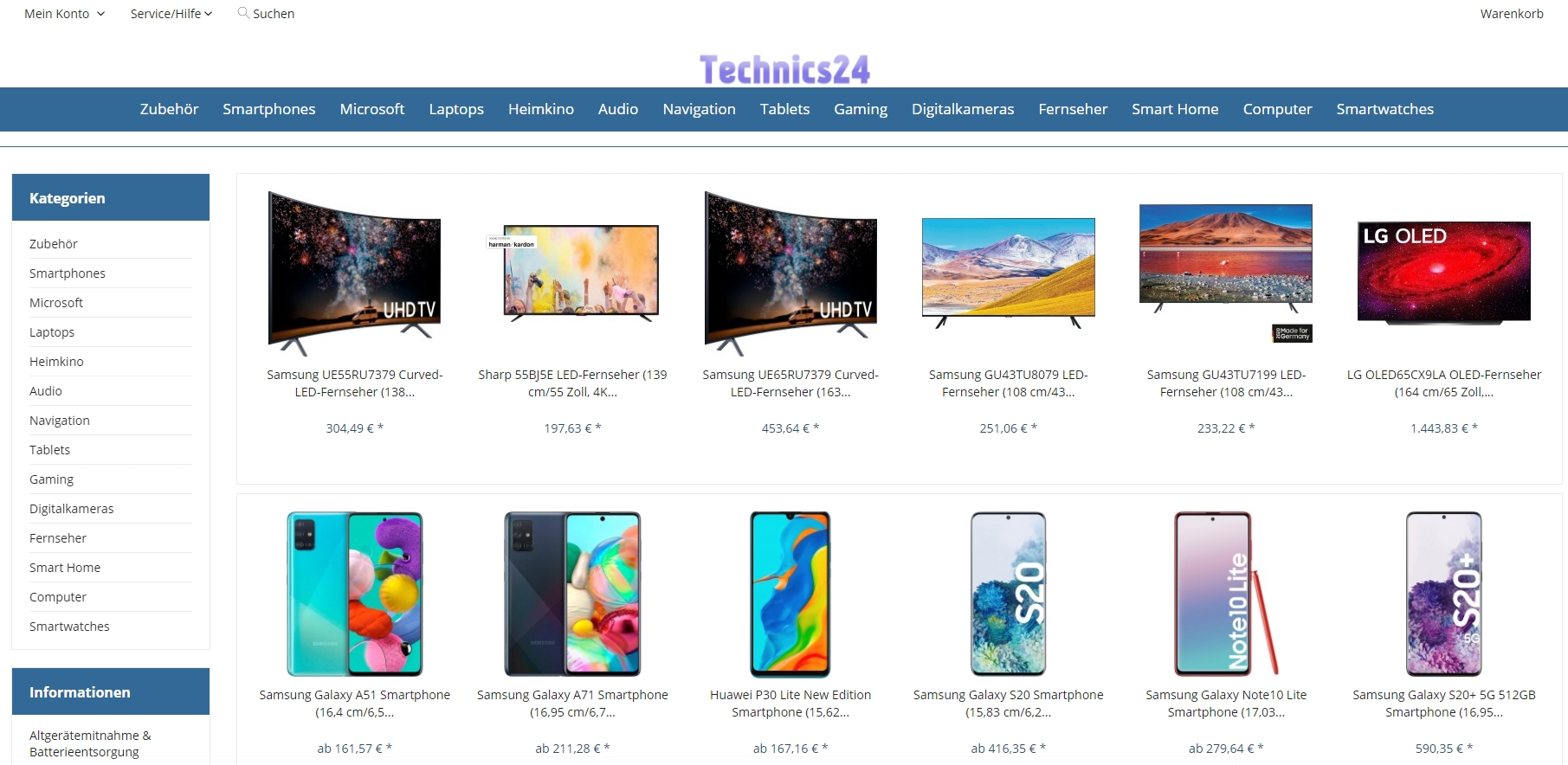The image size is (1568, 765).
Task: Select the Samsung UE65RU7379 Curved TV image
Action: pyautogui.click(x=791, y=273)
